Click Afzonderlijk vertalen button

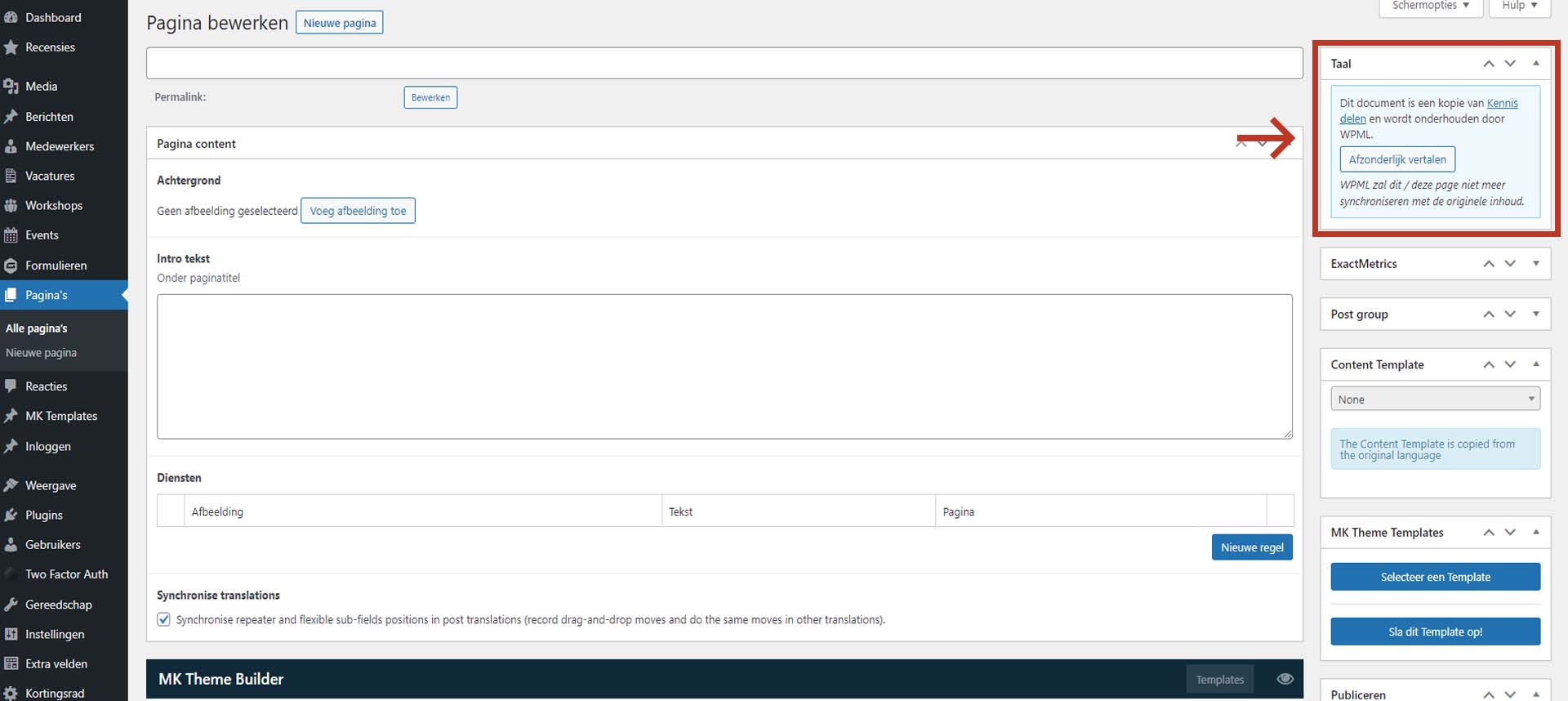click(x=1397, y=159)
